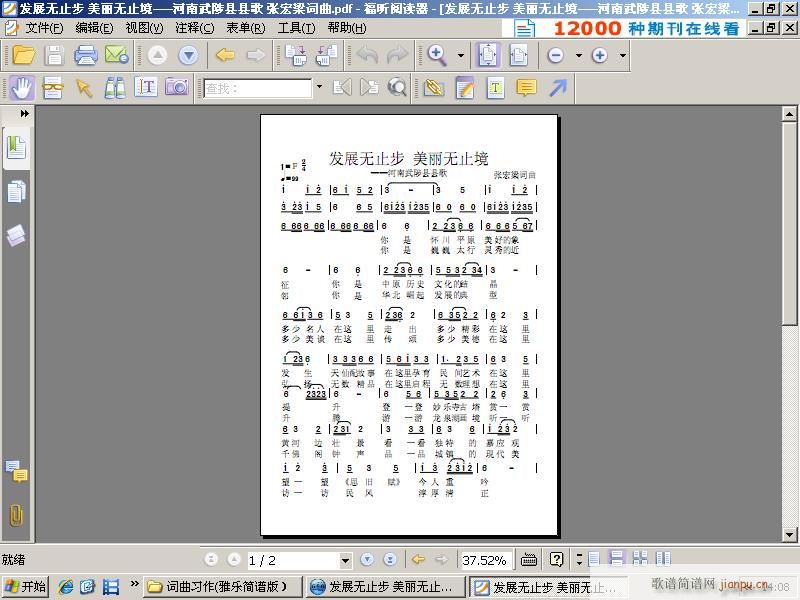Screen dimensions: 800x600
Task: Open the zoom level dropdown arrow
Action: [x=460, y=58]
